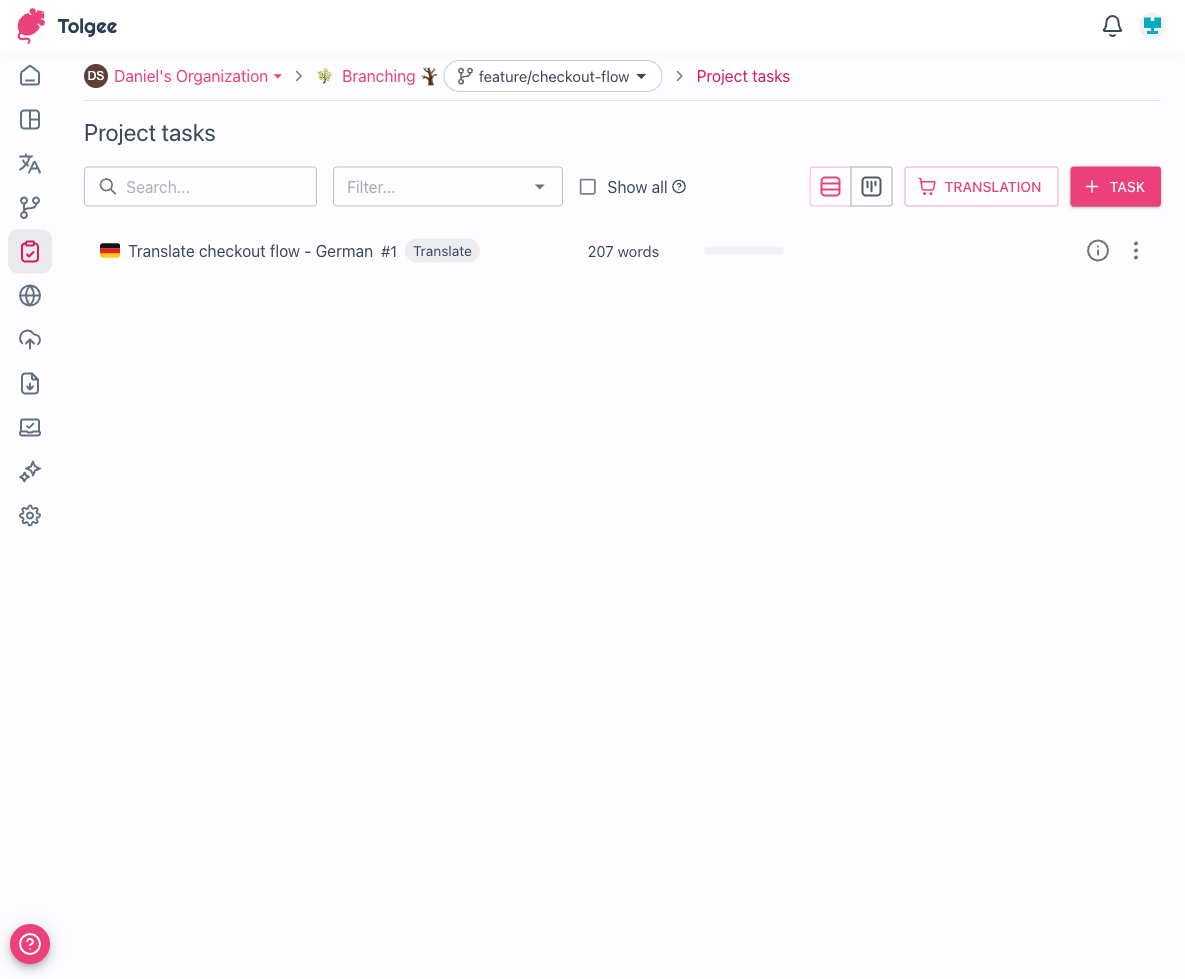This screenshot has width=1185, height=979.
Task: Open the Languages section via the globe icon
Action: point(29,295)
